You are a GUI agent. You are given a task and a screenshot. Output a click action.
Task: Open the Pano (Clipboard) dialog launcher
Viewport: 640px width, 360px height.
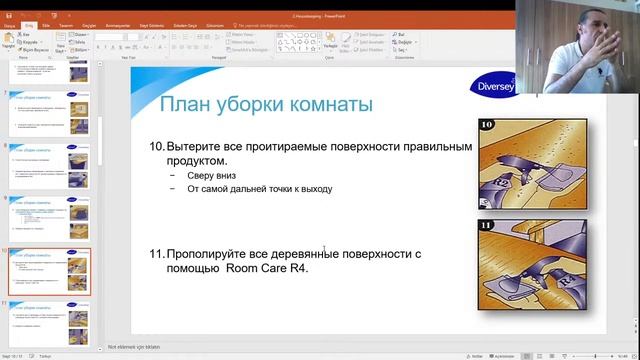50,58
